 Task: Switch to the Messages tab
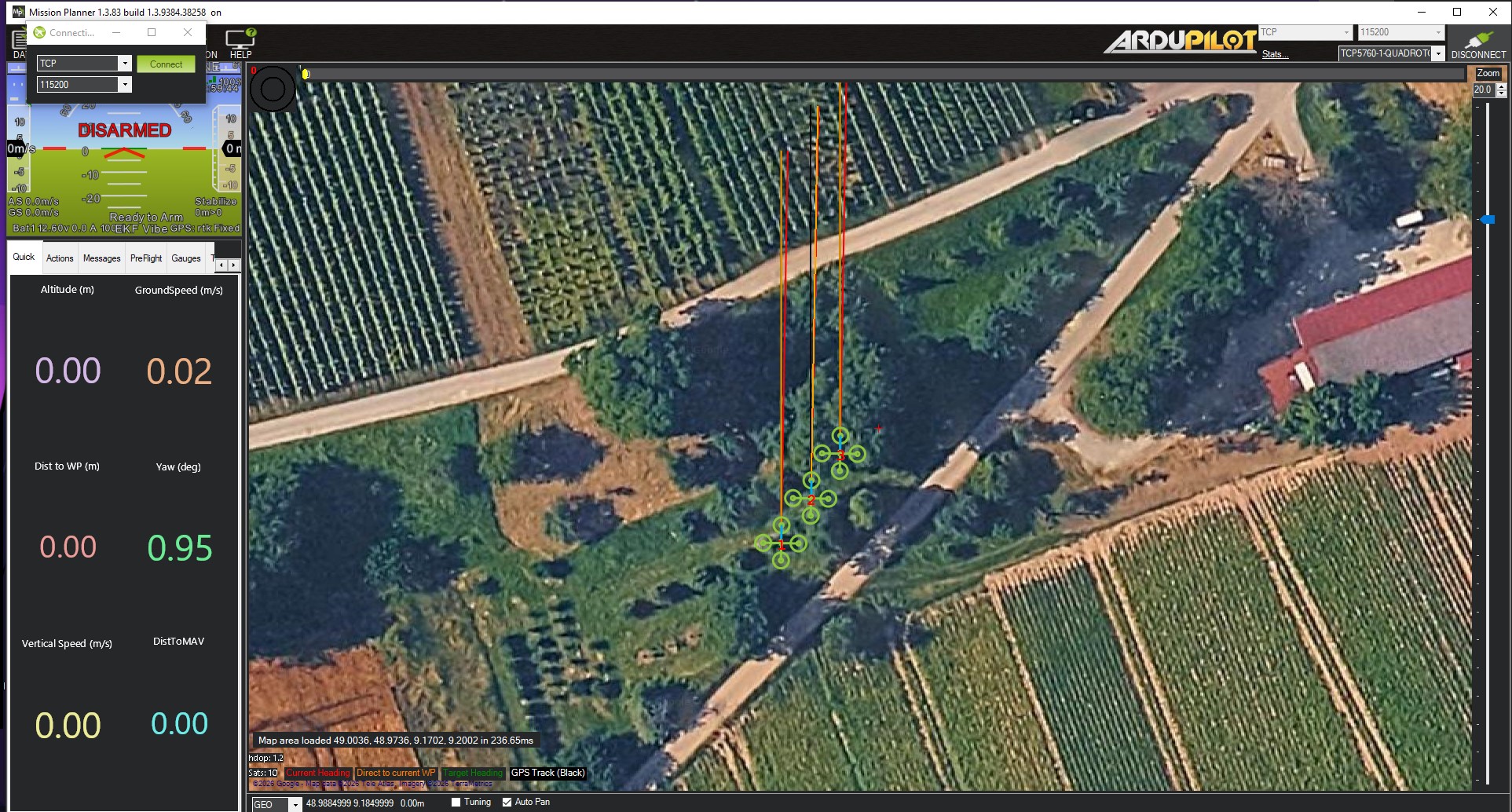tap(101, 258)
